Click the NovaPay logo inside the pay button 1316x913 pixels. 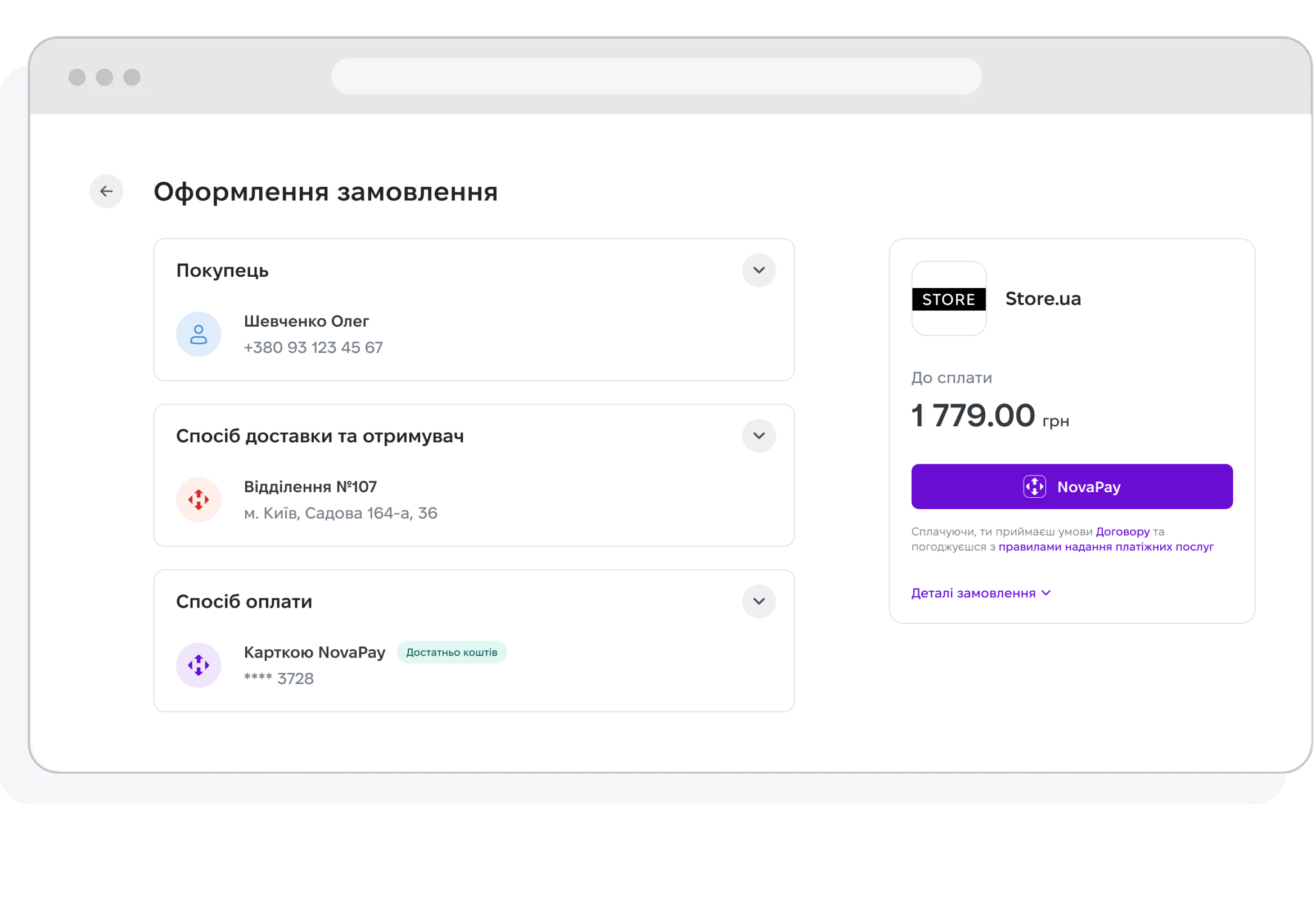pyautogui.click(x=1034, y=487)
